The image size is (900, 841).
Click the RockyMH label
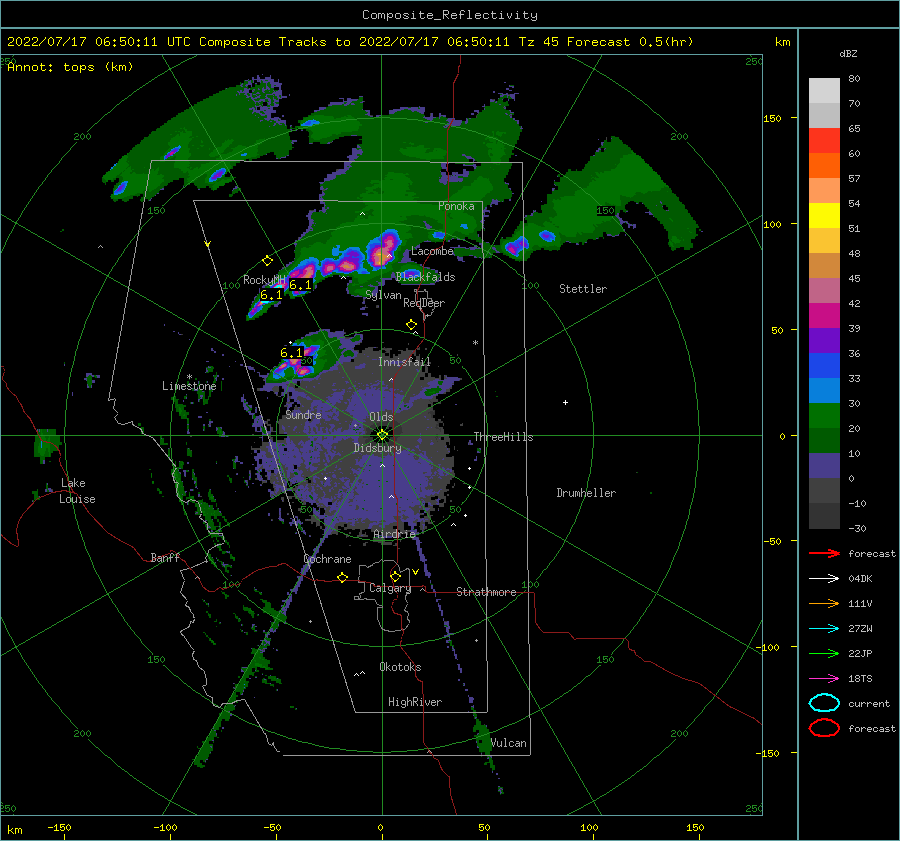click(x=264, y=280)
